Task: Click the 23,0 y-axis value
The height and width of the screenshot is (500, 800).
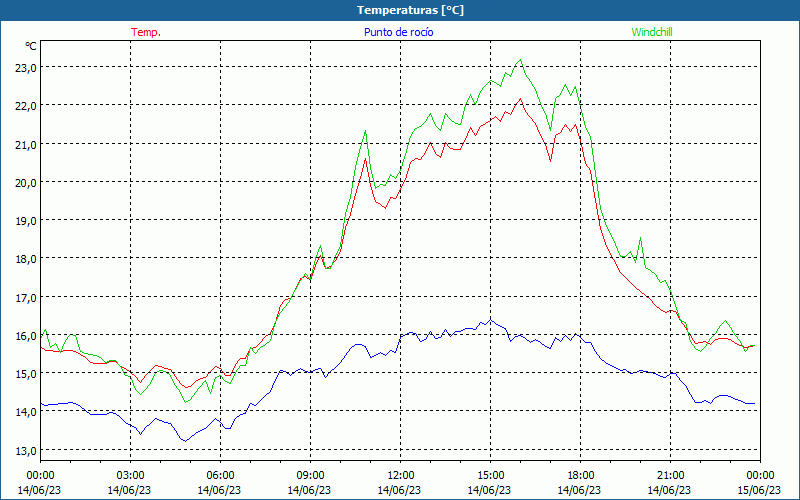Action: click(x=26, y=67)
